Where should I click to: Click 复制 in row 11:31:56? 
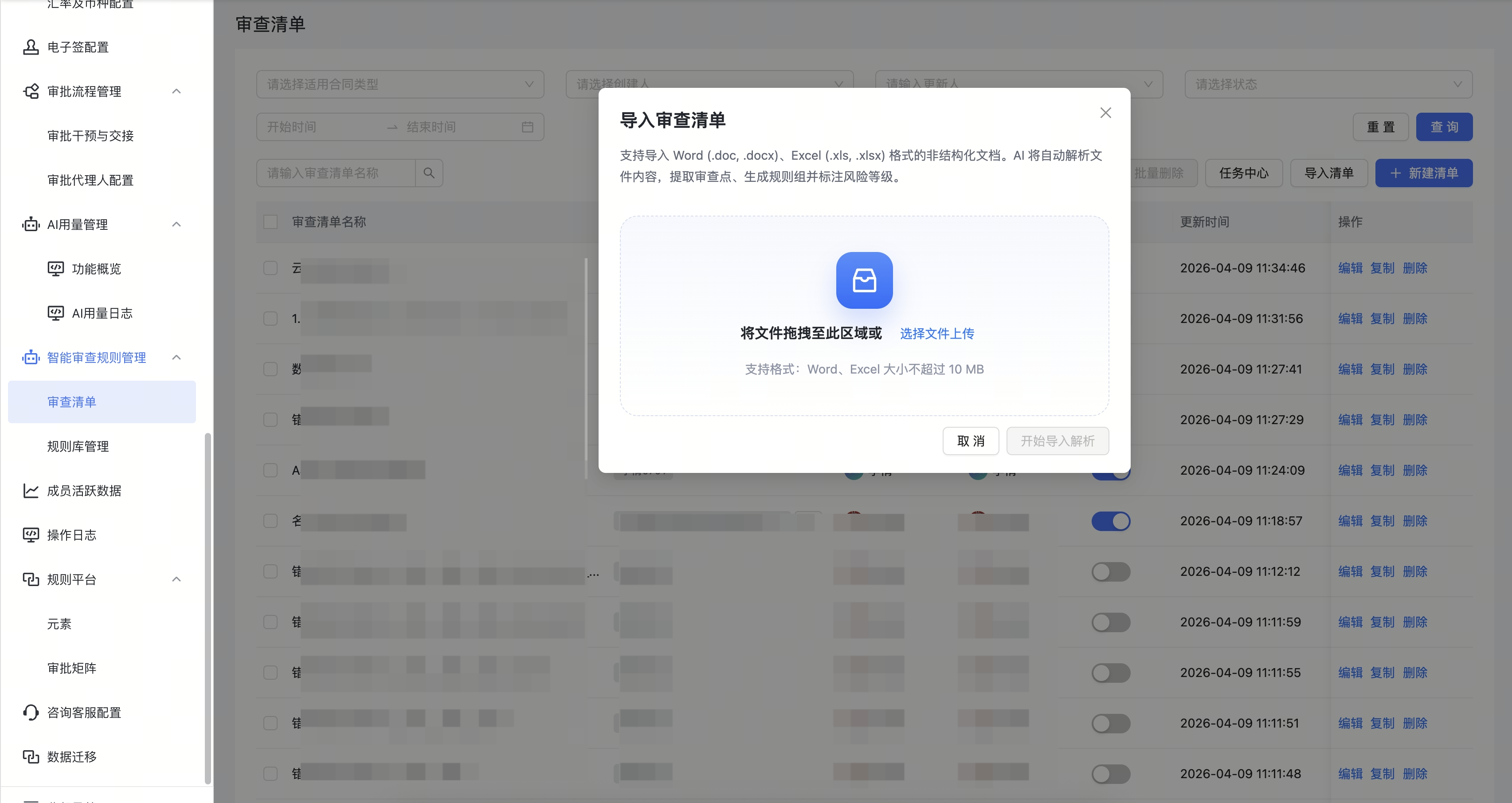pos(1382,319)
